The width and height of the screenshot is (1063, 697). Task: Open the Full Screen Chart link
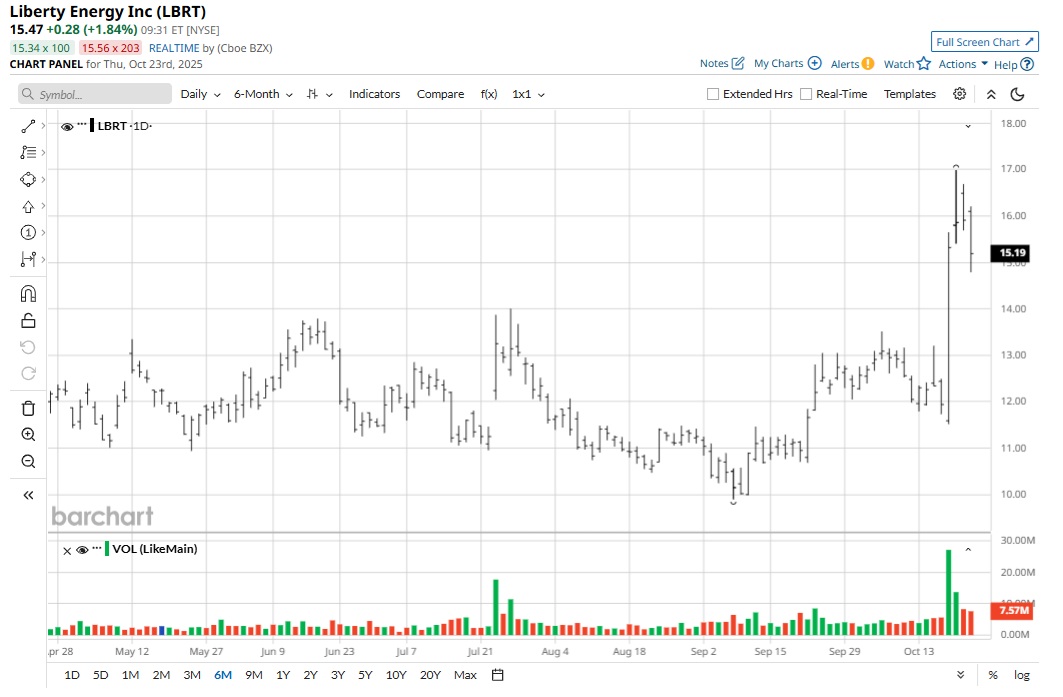984,42
